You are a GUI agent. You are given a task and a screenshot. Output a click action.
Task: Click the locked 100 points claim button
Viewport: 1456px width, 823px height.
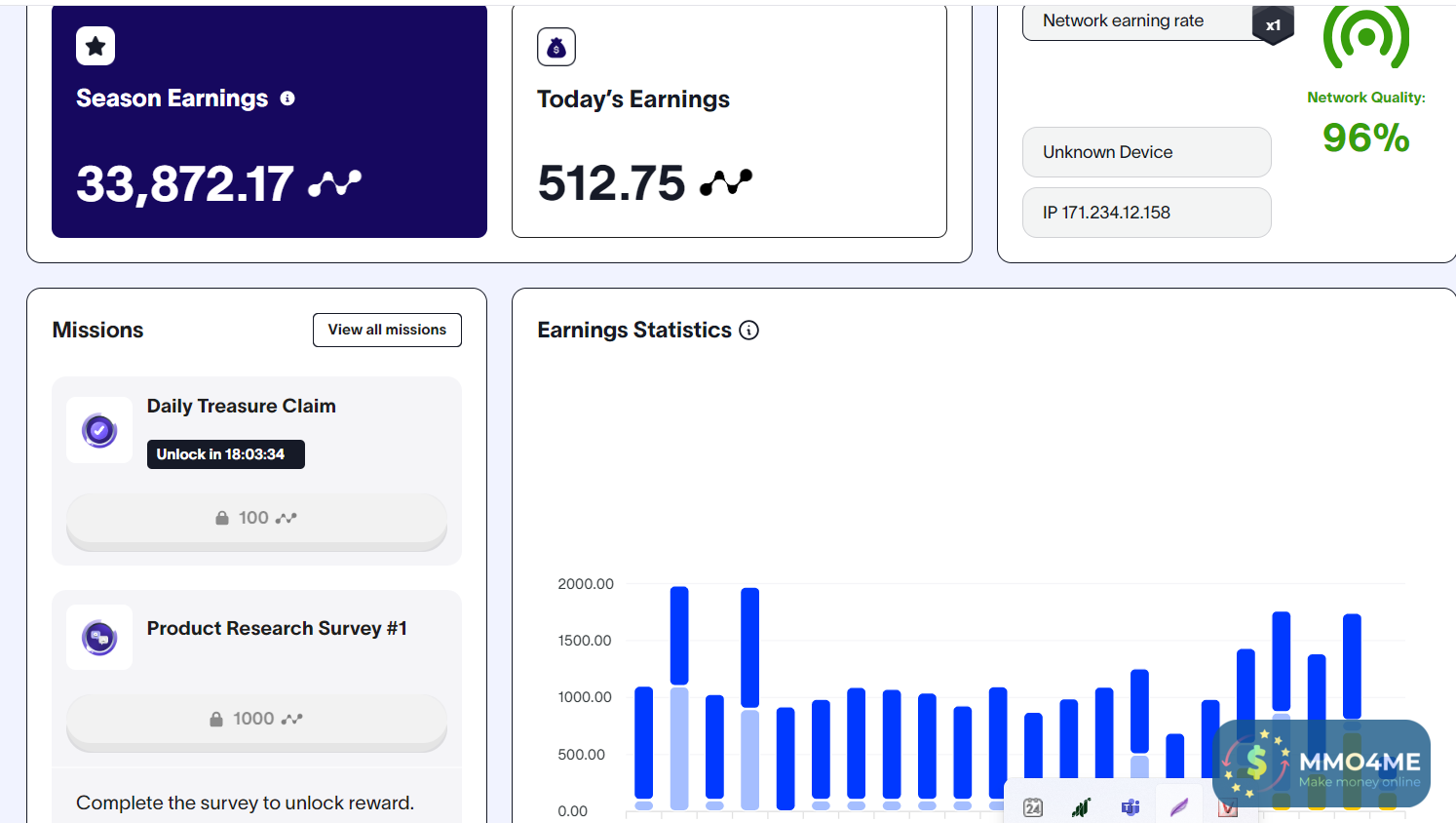pyautogui.click(x=256, y=520)
